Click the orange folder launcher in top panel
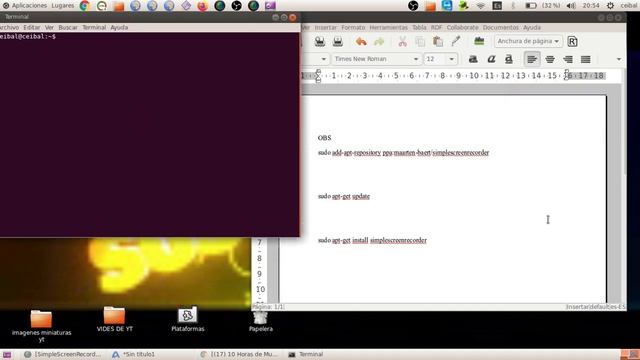The height and width of the screenshot is (360, 640). point(119,6)
